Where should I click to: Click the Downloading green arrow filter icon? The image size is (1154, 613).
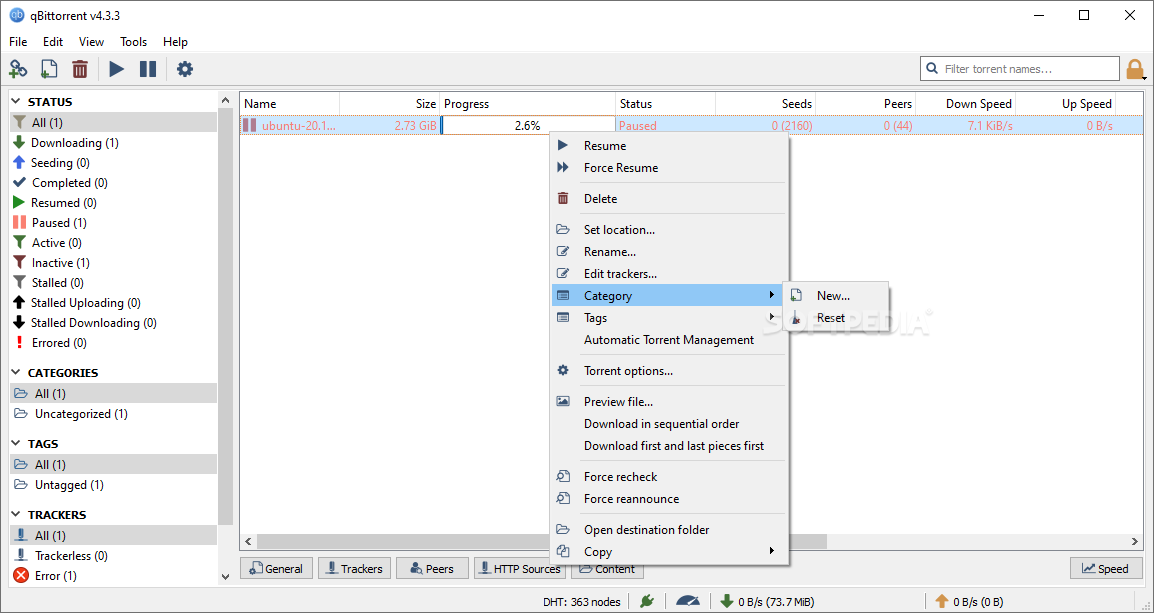coord(19,143)
